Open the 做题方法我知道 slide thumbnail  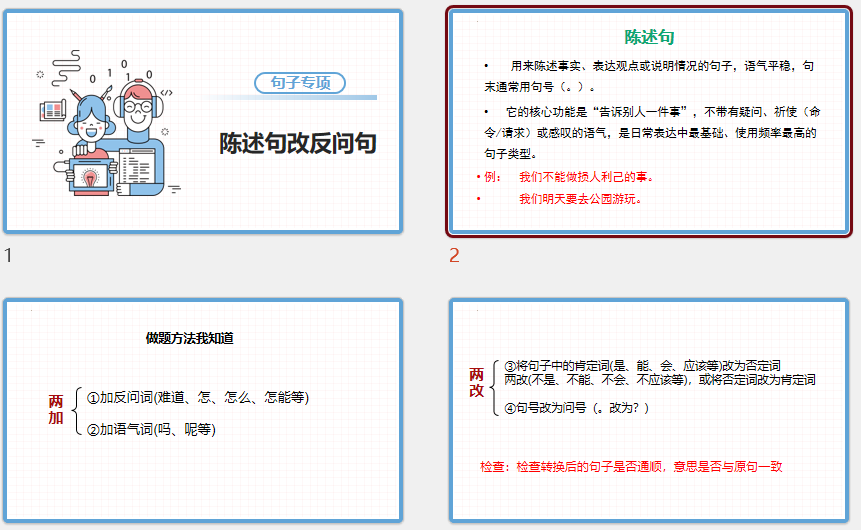click(x=203, y=410)
